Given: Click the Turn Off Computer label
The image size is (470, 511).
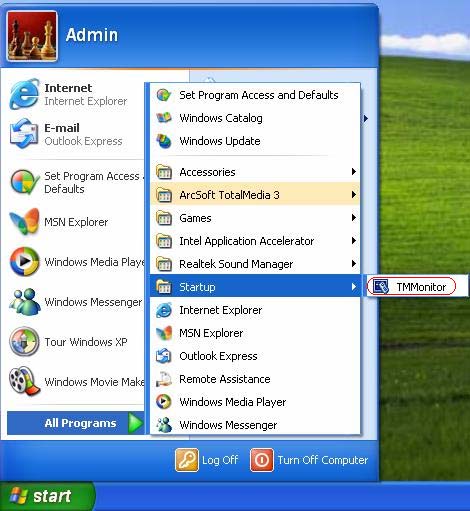Looking at the screenshot, I should coord(323,460).
